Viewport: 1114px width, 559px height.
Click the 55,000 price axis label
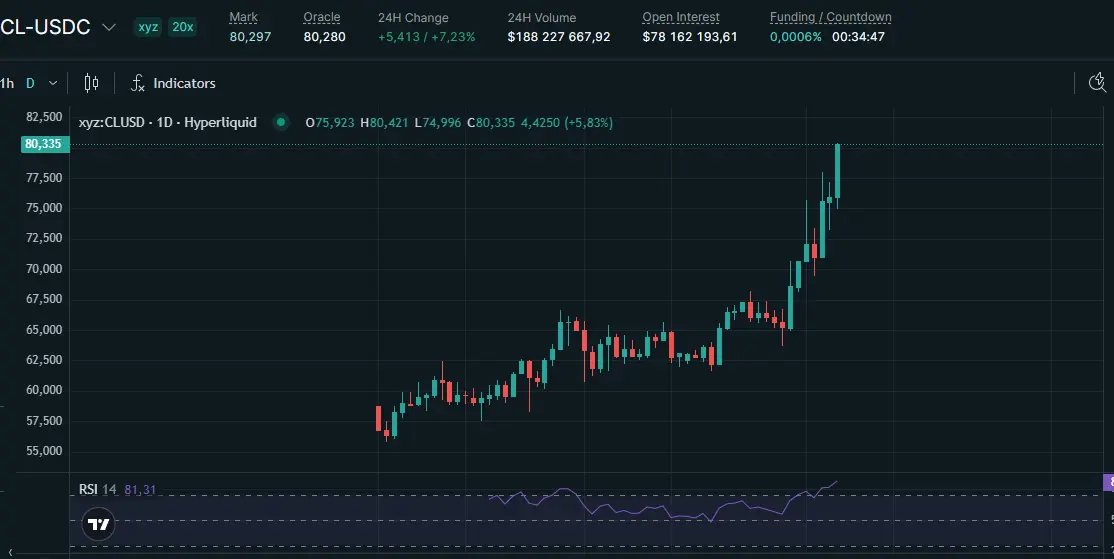(44, 451)
